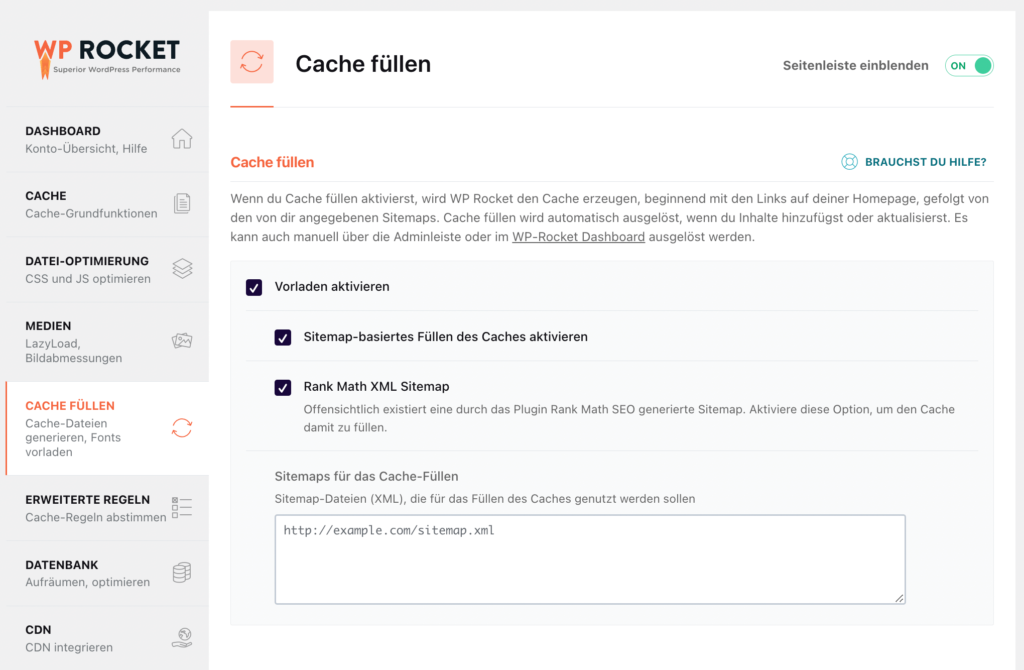Image resolution: width=1024 pixels, height=670 pixels.
Task: Toggle the Seitenleiste einblenden switch
Action: [x=969, y=65]
